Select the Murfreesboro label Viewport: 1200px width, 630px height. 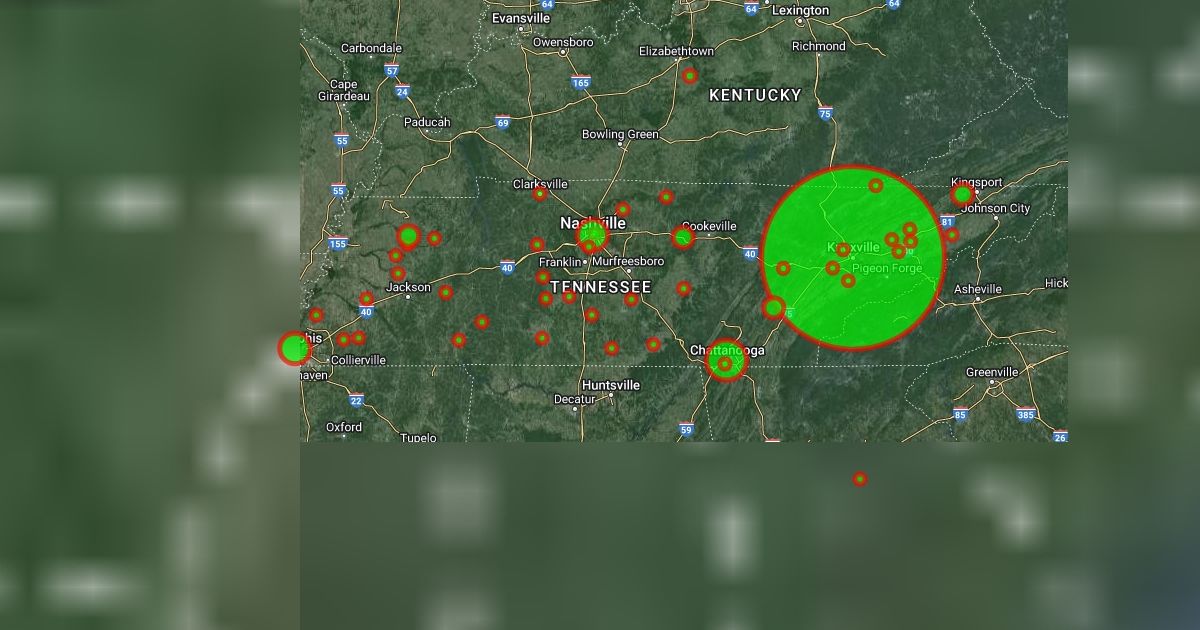(627, 261)
